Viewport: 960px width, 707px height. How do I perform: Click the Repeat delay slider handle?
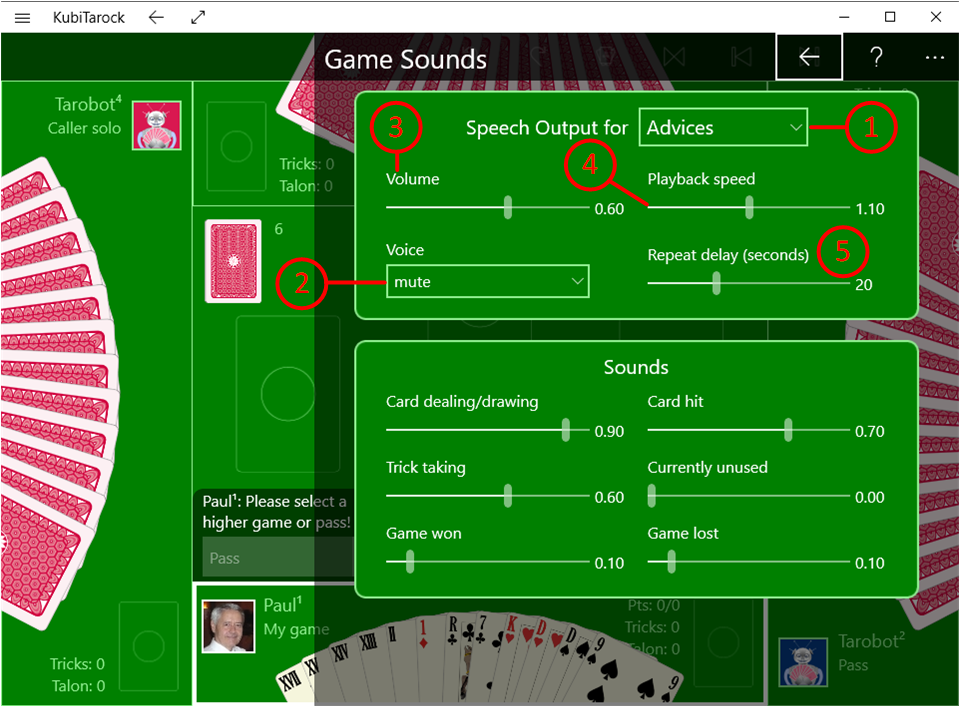coord(716,284)
